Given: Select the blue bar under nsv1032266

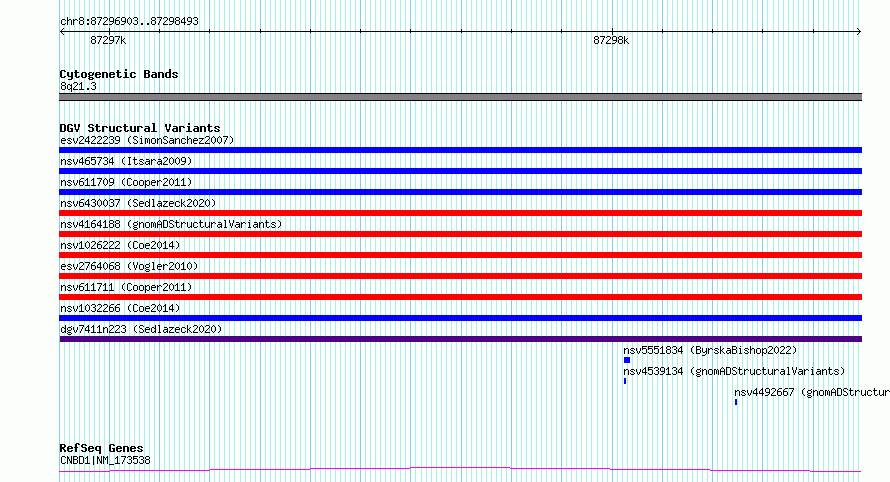Looking at the screenshot, I should [x=460, y=318].
